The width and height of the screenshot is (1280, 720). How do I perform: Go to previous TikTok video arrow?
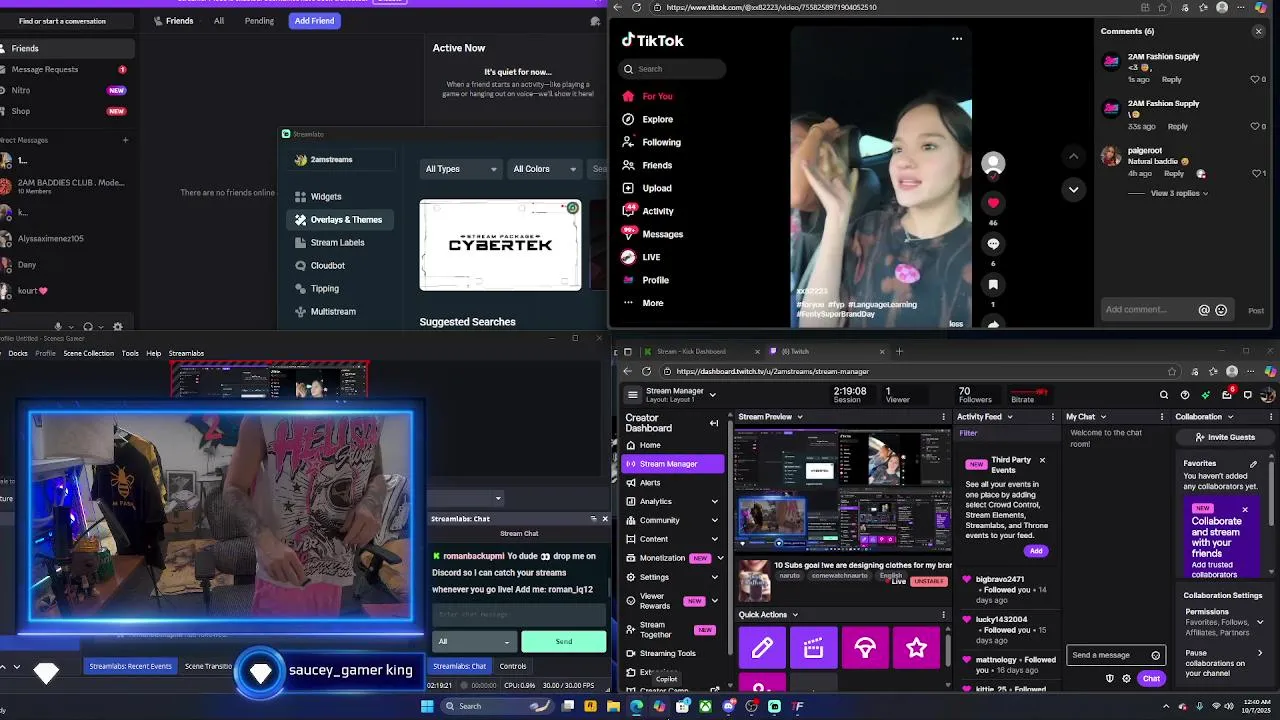(x=1073, y=156)
